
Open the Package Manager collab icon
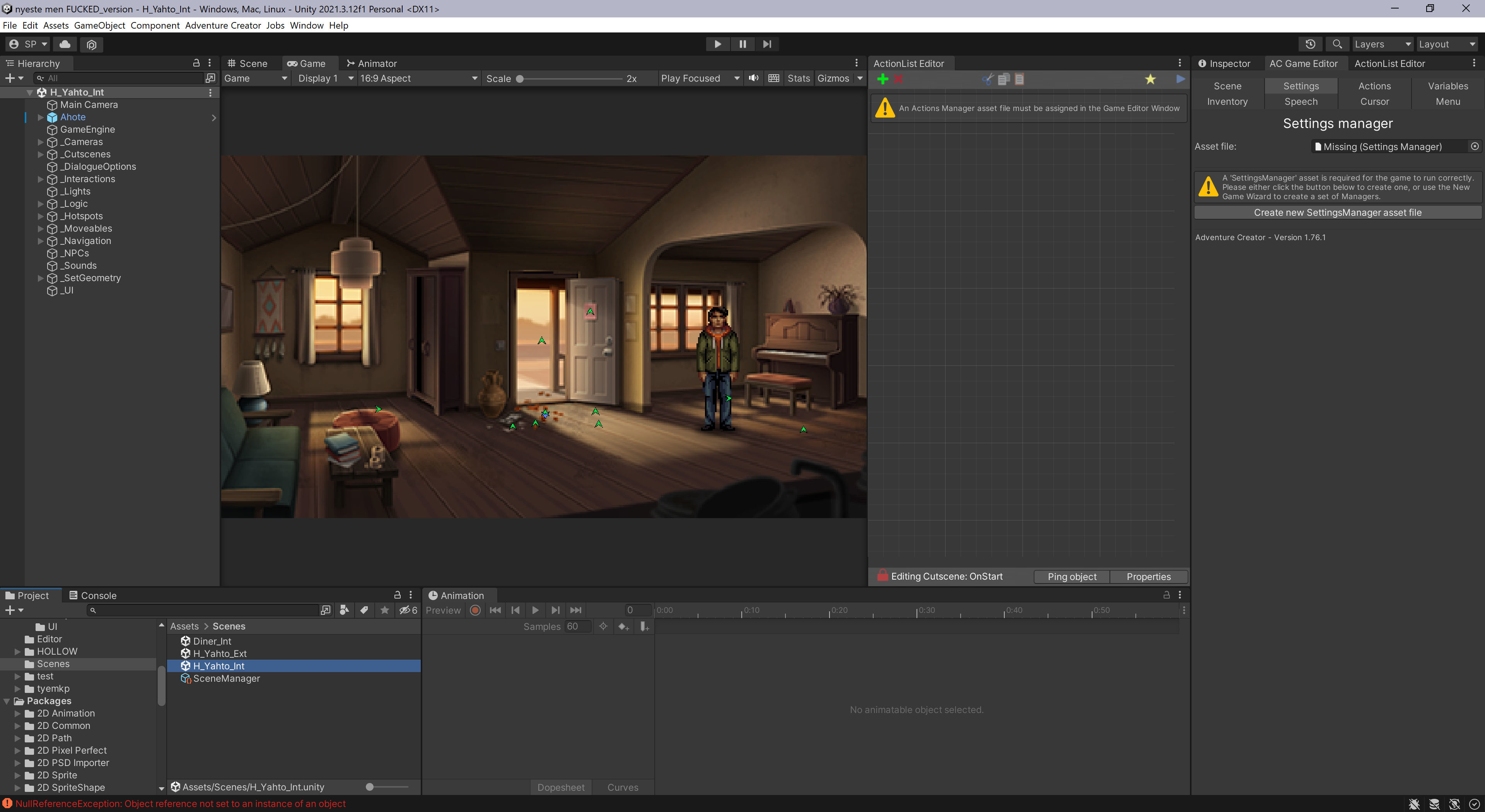click(x=91, y=44)
